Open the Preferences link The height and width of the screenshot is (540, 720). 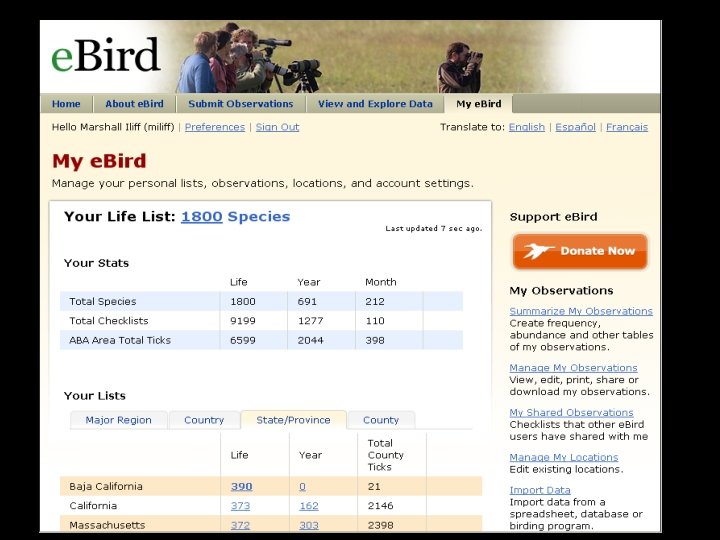click(214, 127)
